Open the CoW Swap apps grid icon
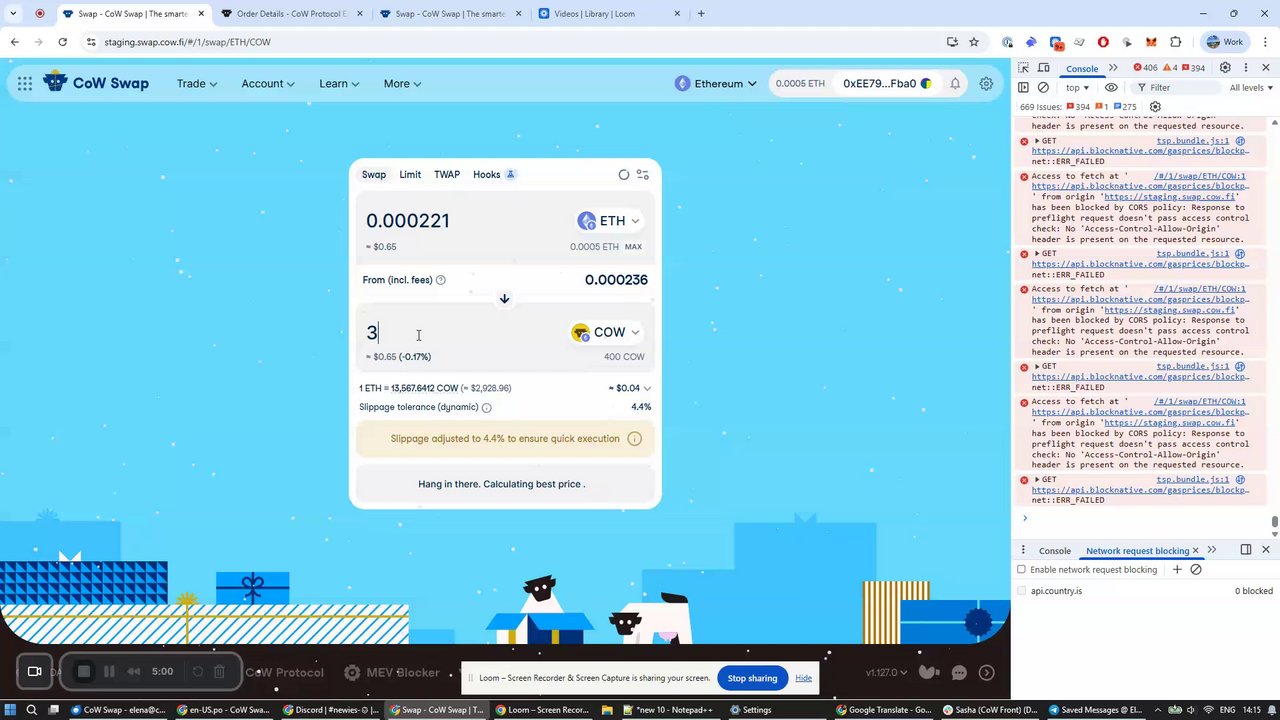Screen dimensions: 1280x720 (x=24, y=84)
